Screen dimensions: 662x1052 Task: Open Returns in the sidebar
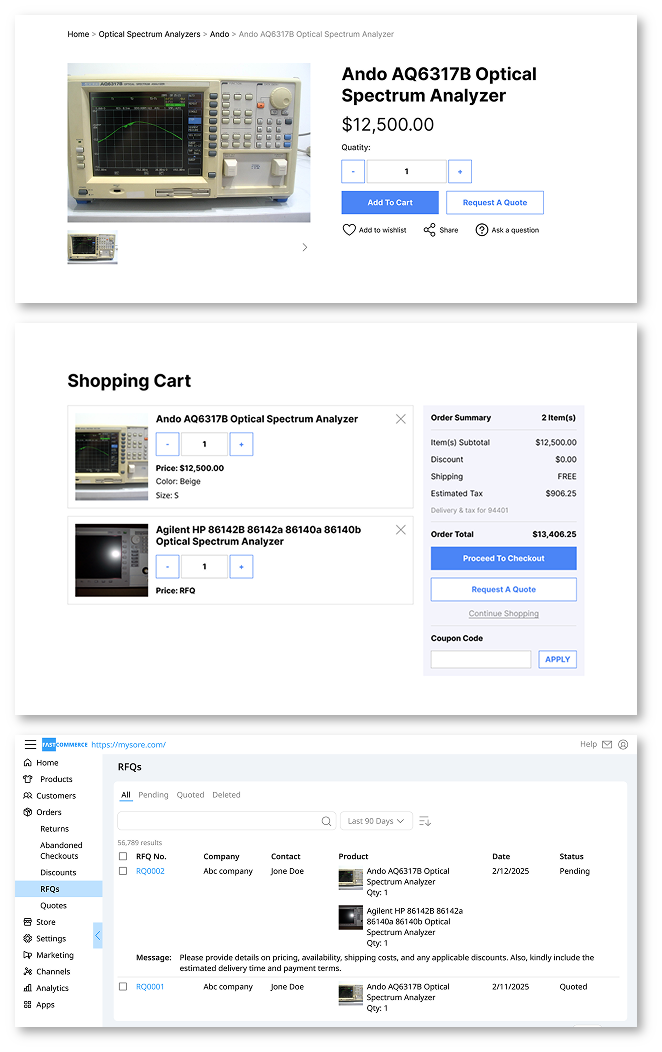(54, 829)
